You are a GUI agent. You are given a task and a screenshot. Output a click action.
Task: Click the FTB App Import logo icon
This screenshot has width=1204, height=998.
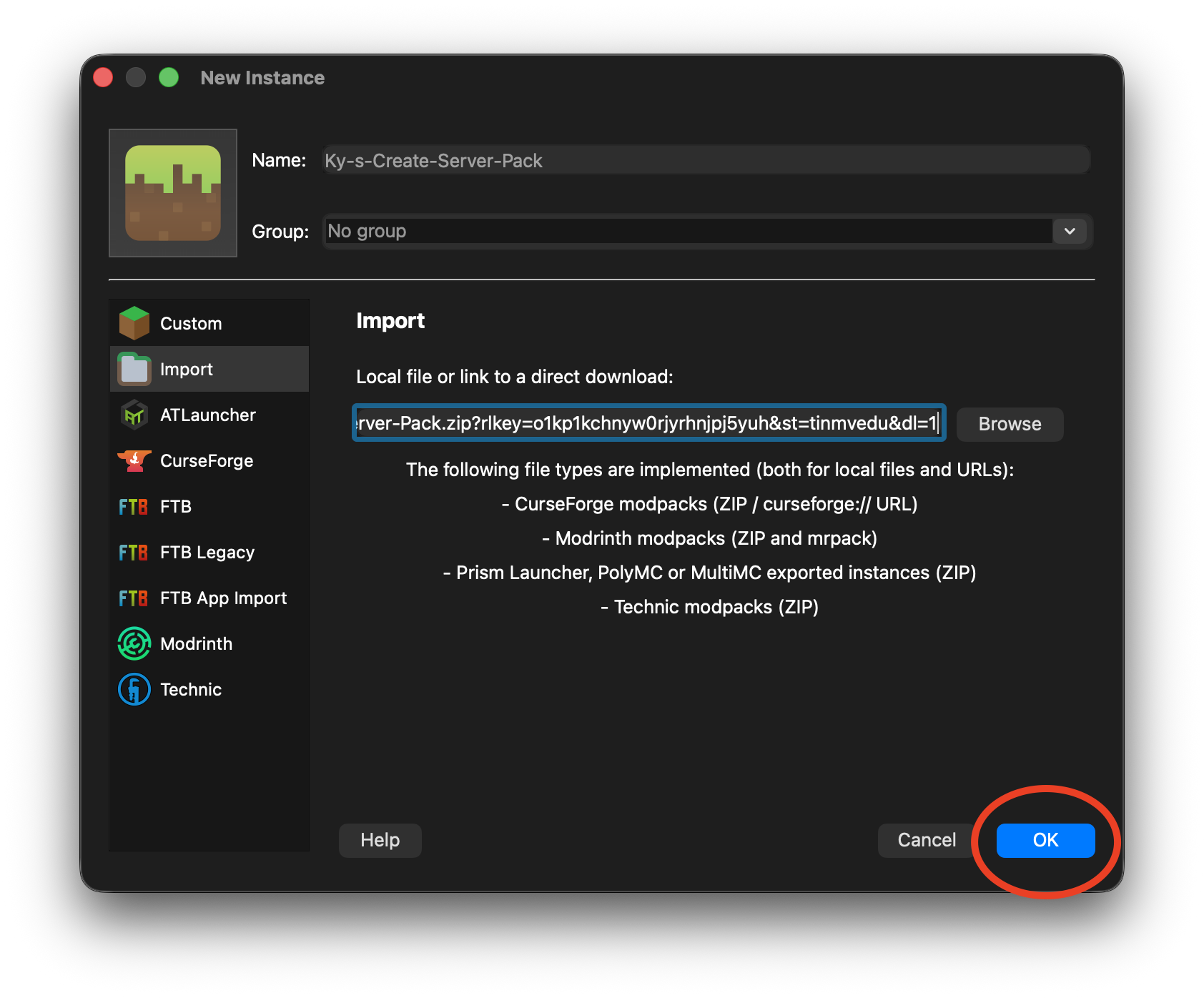[134, 598]
